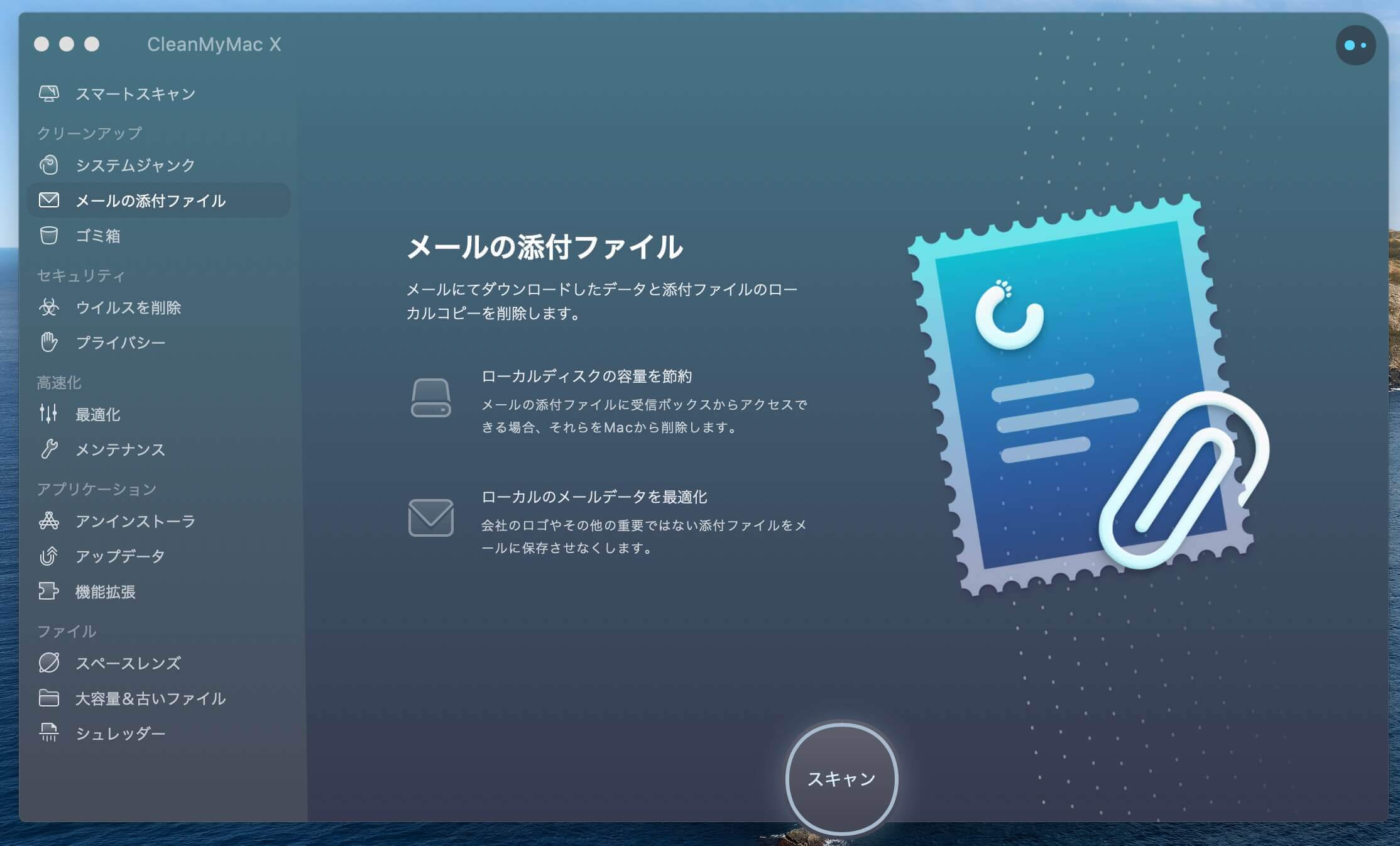Select the アンインストーラ uninstaller icon
Viewport: 1400px width, 846px height.
(50, 521)
